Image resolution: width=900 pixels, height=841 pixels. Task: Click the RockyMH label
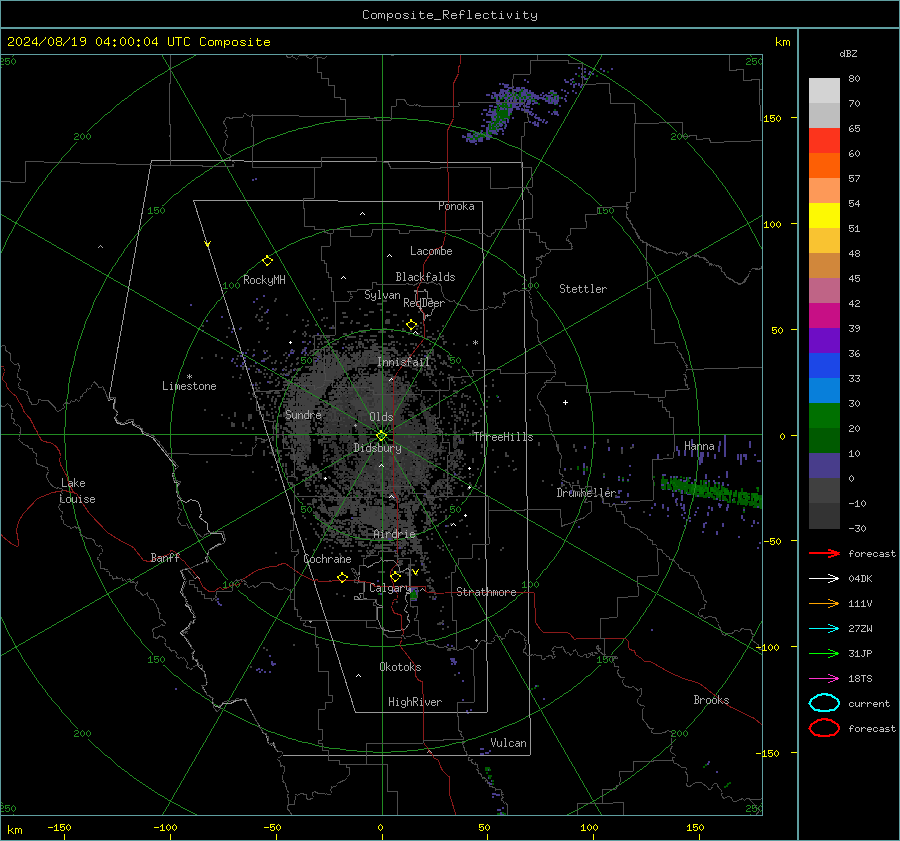tap(264, 280)
